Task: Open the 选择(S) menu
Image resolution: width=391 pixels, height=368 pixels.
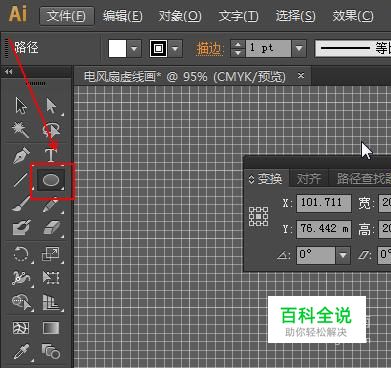Action: [x=295, y=16]
